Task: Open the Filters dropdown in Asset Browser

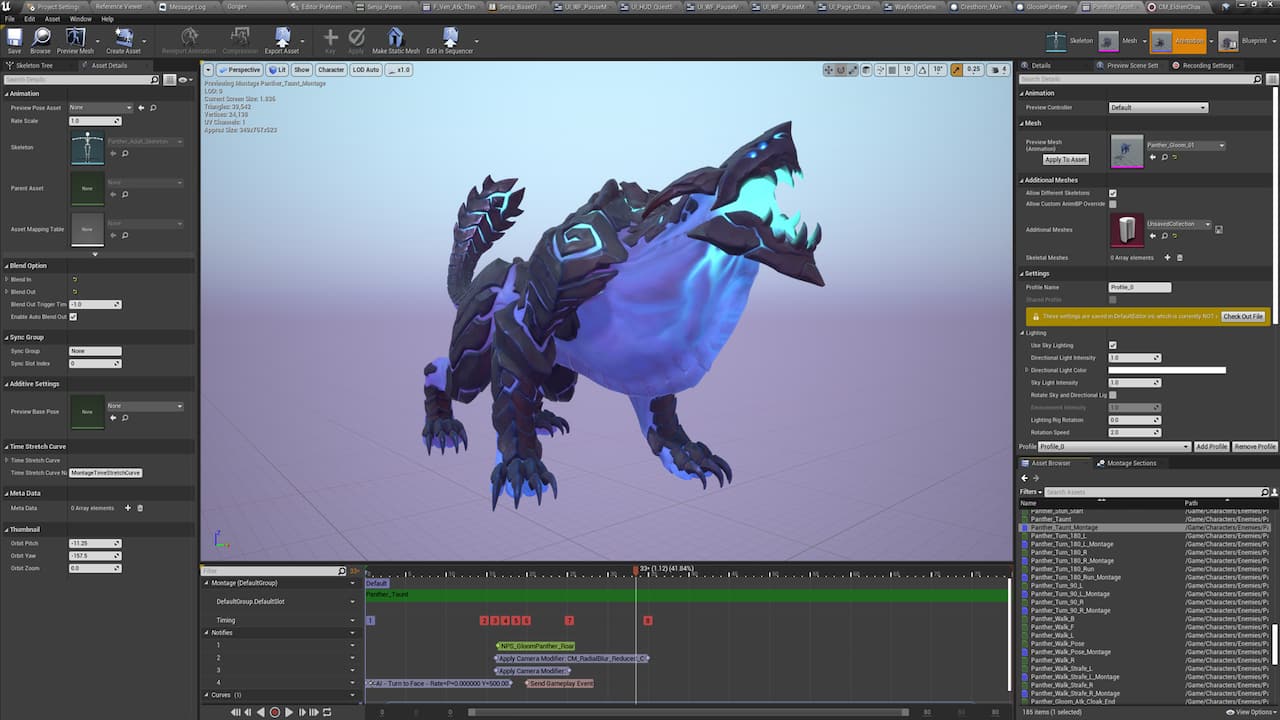Action: [1031, 492]
